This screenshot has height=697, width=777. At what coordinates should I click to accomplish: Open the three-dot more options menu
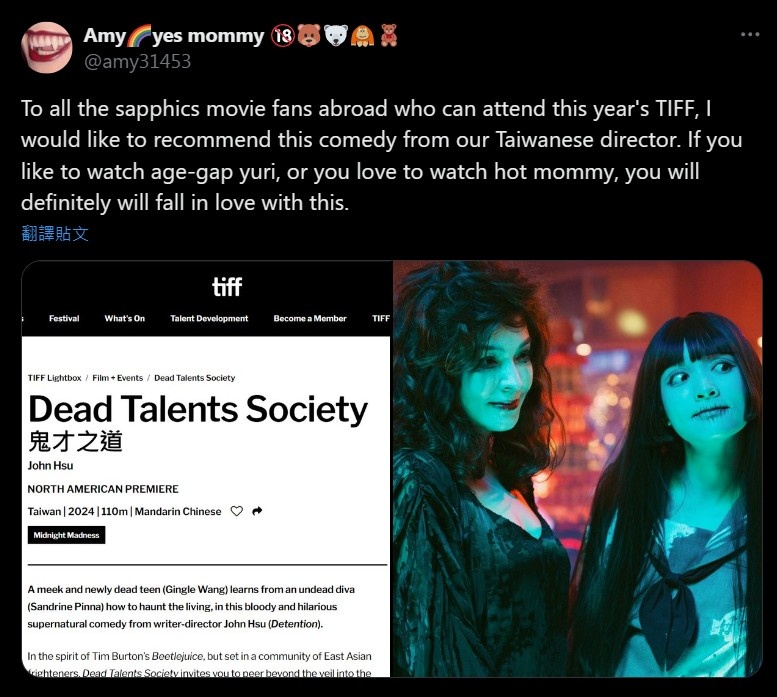750,34
